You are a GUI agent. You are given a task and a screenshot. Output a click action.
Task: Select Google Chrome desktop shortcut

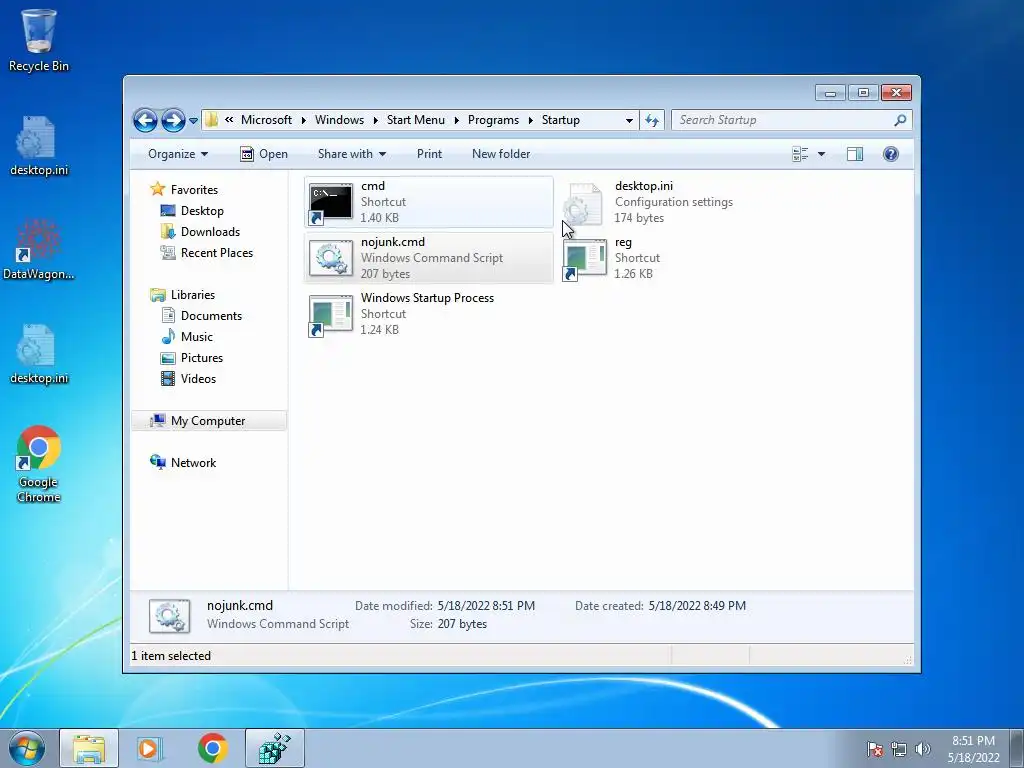(39, 464)
